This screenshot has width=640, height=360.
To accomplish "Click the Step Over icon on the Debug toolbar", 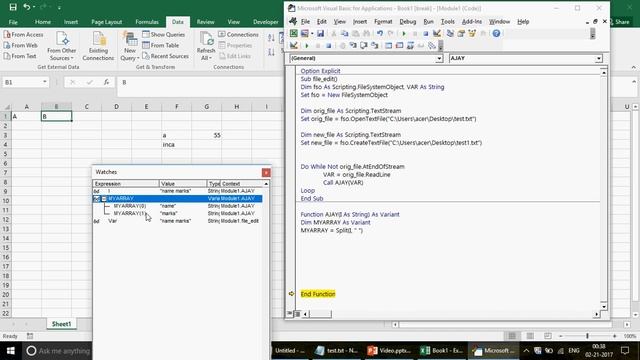I will click(x=363, y=45).
